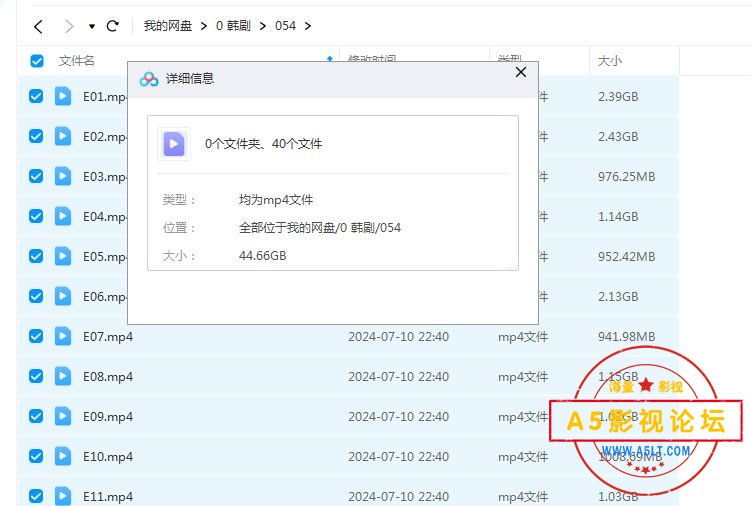The image size is (751, 506).
Task: Expand the chevron after 0 韩剧
Action: coord(262,26)
